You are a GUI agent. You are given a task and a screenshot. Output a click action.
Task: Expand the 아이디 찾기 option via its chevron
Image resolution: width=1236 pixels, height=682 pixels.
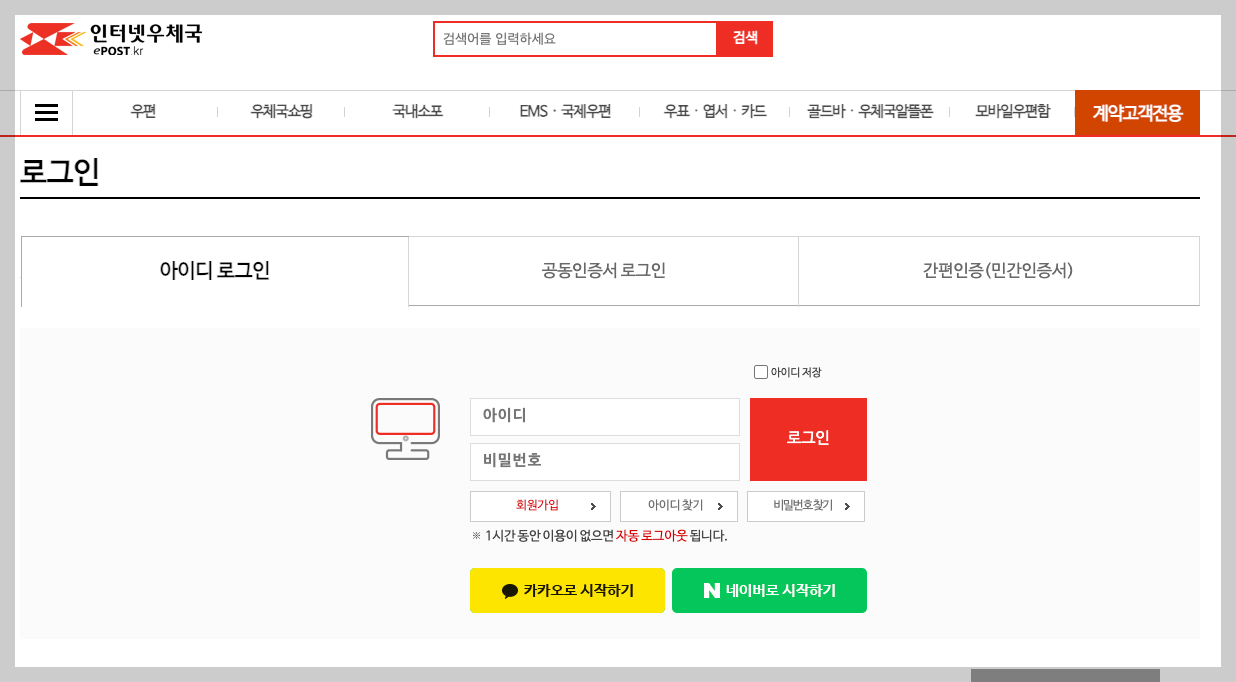tap(722, 506)
